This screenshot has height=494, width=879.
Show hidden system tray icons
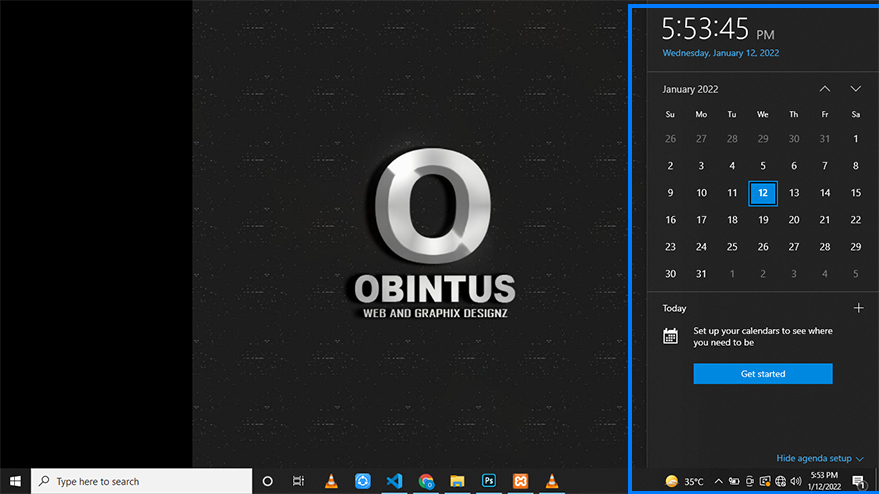point(718,481)
